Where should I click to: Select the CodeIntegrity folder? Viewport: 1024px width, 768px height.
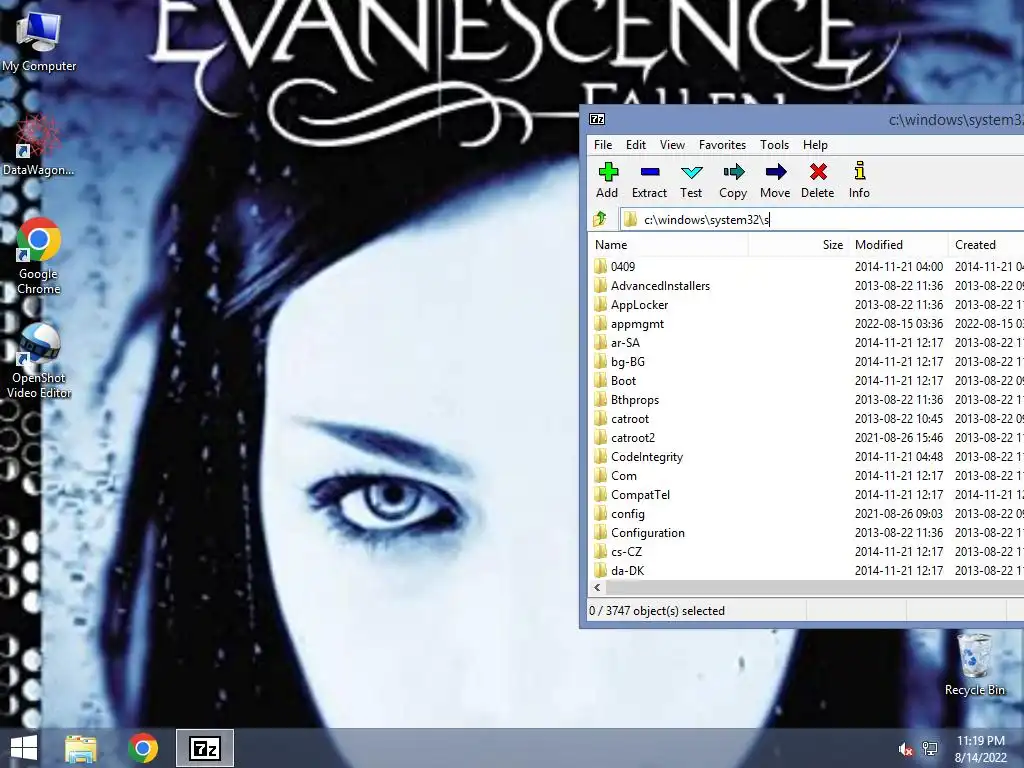(x=647, y=456)
